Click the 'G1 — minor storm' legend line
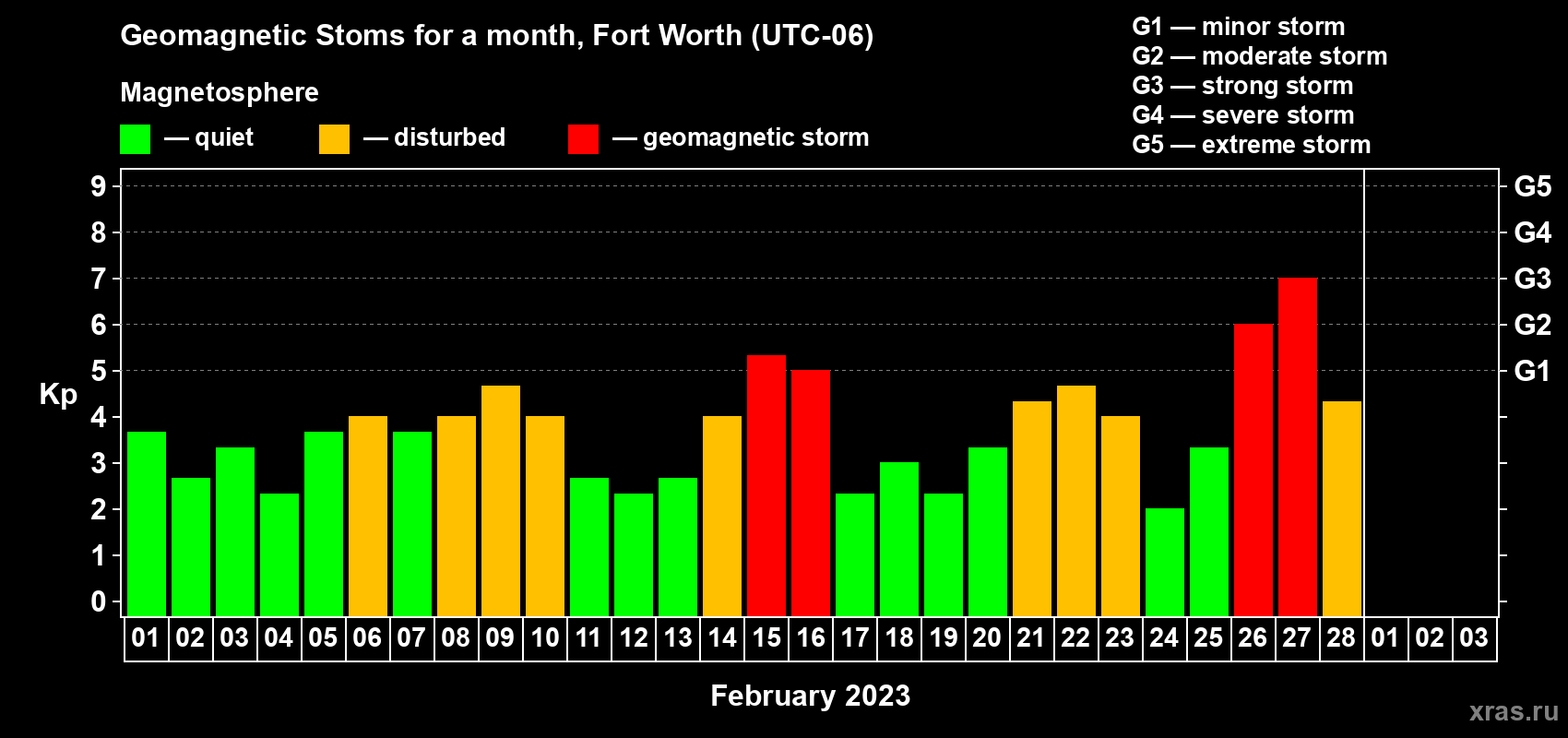This screenshot has width=1568, height=738. point(1238,27)
